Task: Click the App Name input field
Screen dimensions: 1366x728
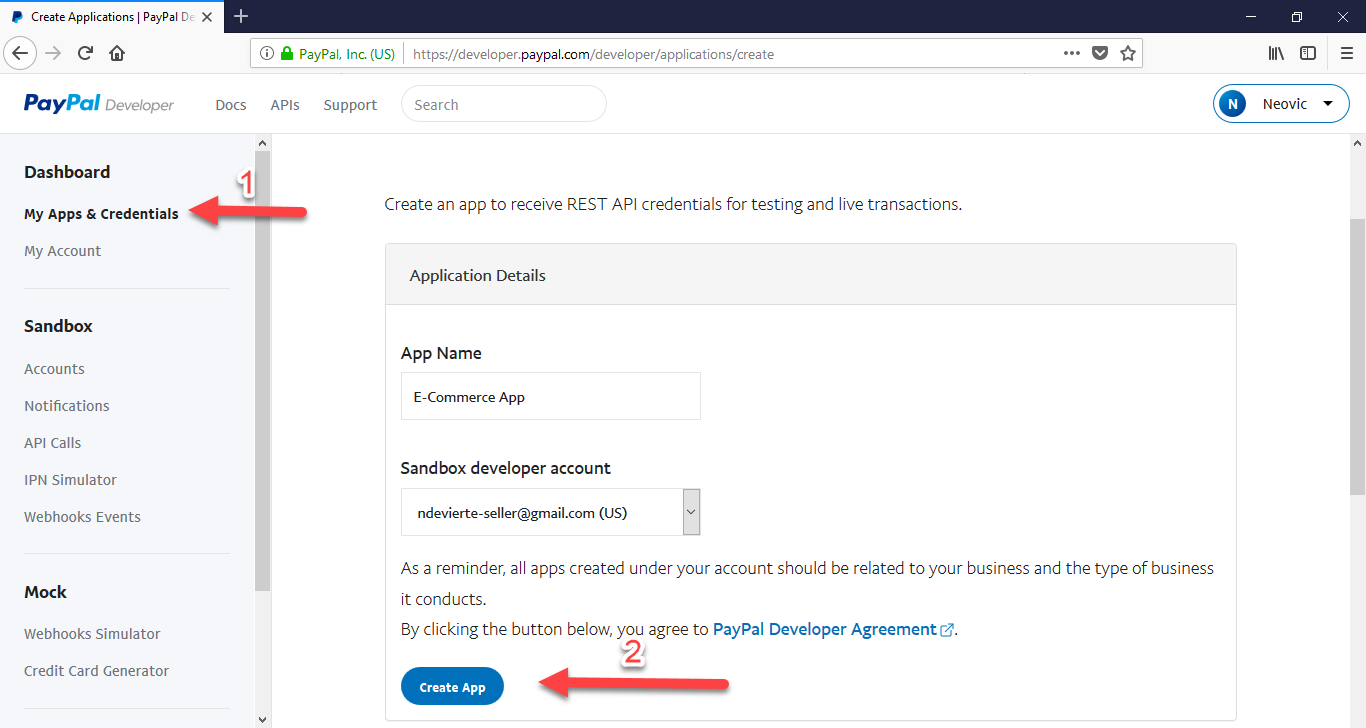Action: click(551, 396)
